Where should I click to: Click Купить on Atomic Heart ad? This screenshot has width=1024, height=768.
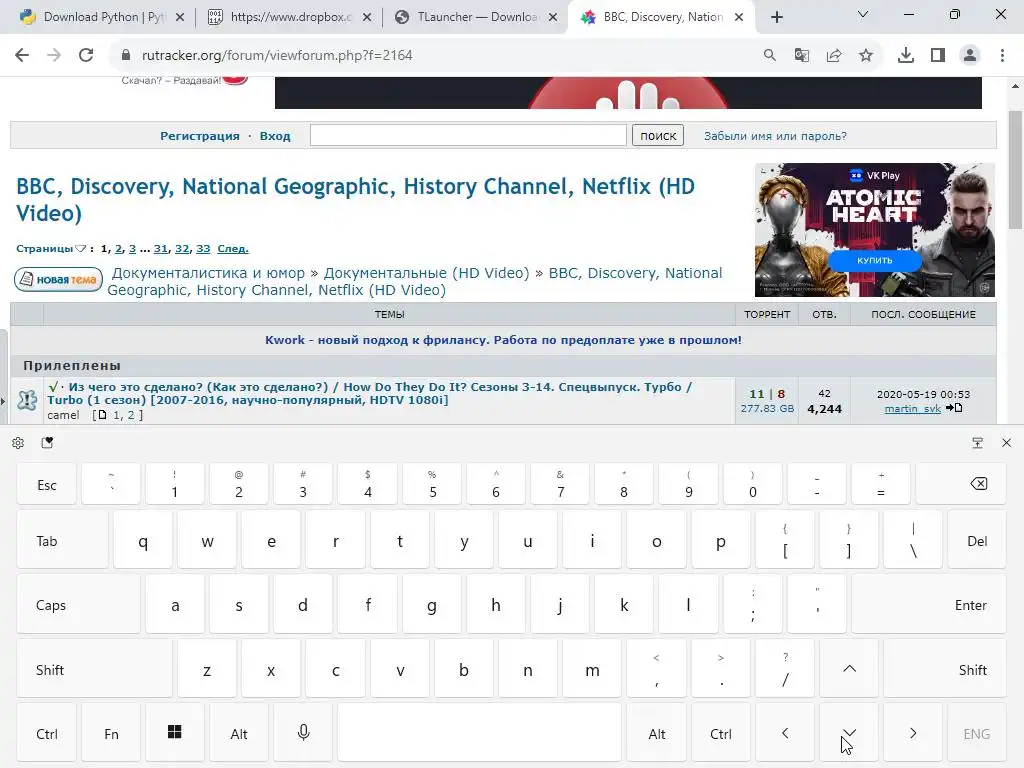[874, 260]
